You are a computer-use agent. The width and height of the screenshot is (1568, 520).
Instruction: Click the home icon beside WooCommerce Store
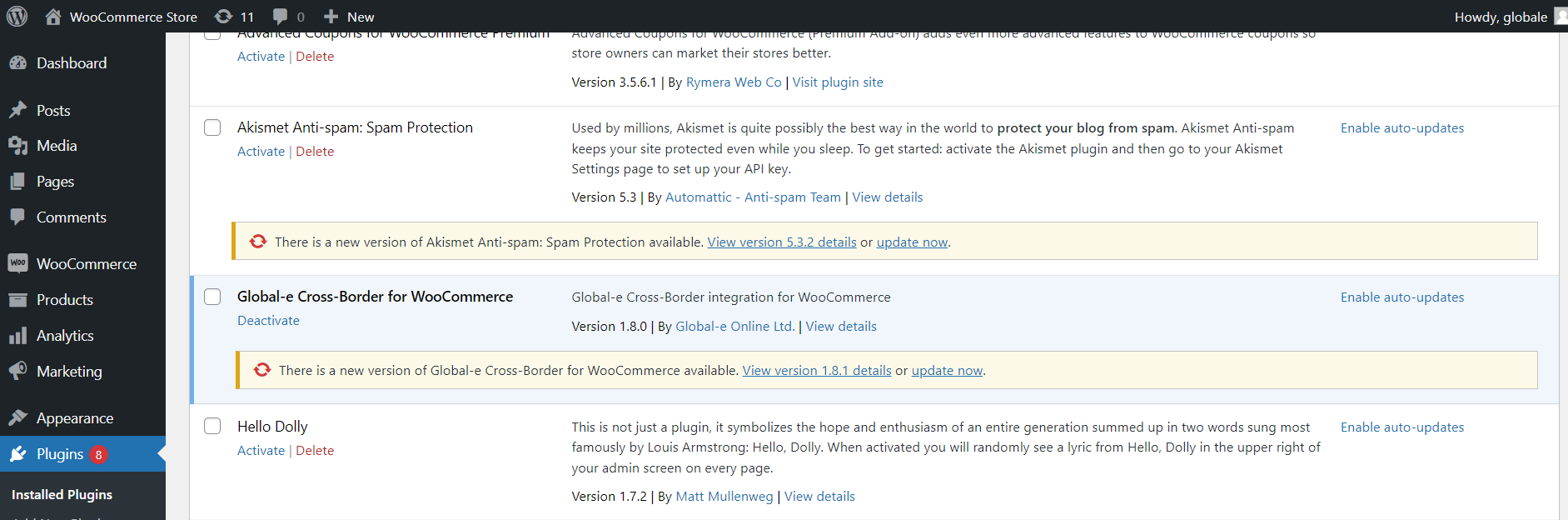point(53,17)
